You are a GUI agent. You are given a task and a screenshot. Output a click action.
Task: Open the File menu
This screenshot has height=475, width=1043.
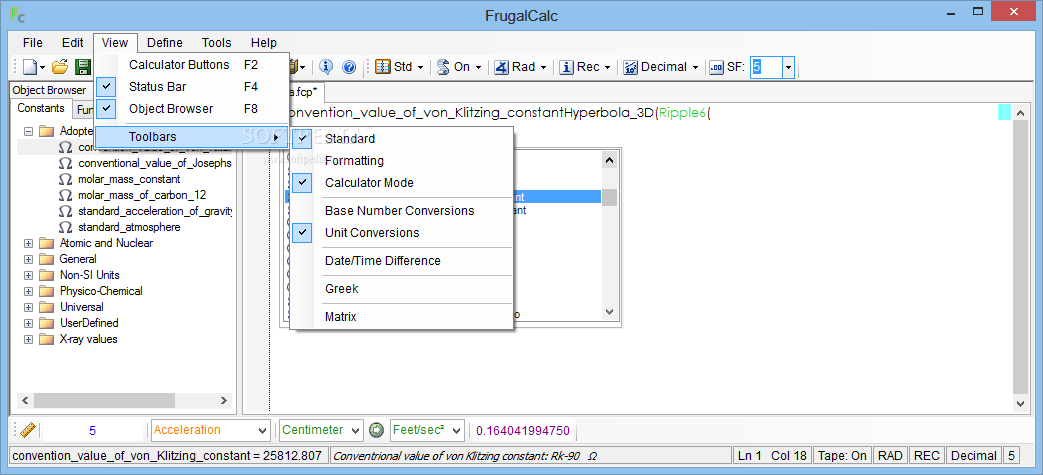[x=33, y=43]
